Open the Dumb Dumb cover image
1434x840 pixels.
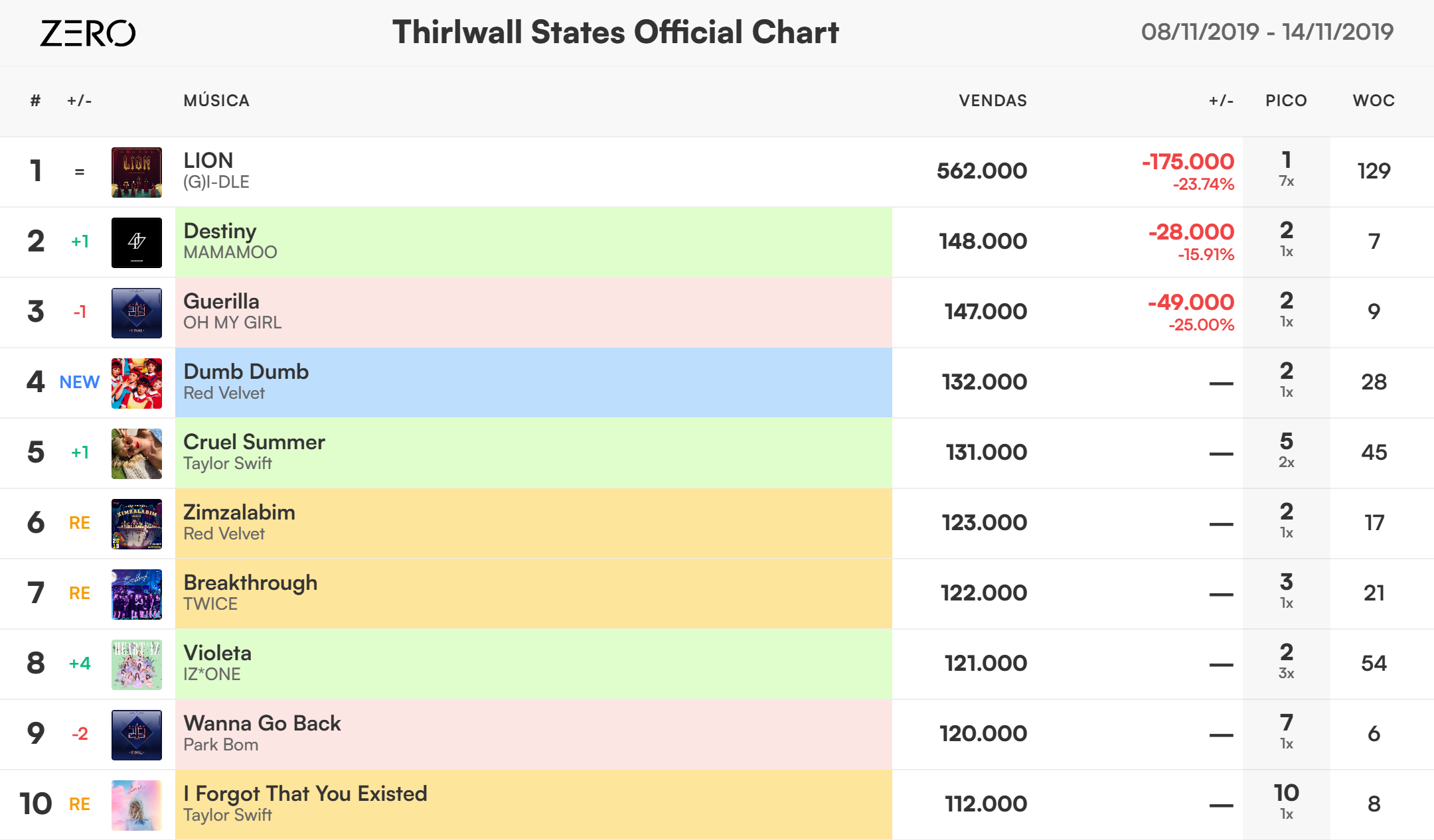(x=137, y=384)
